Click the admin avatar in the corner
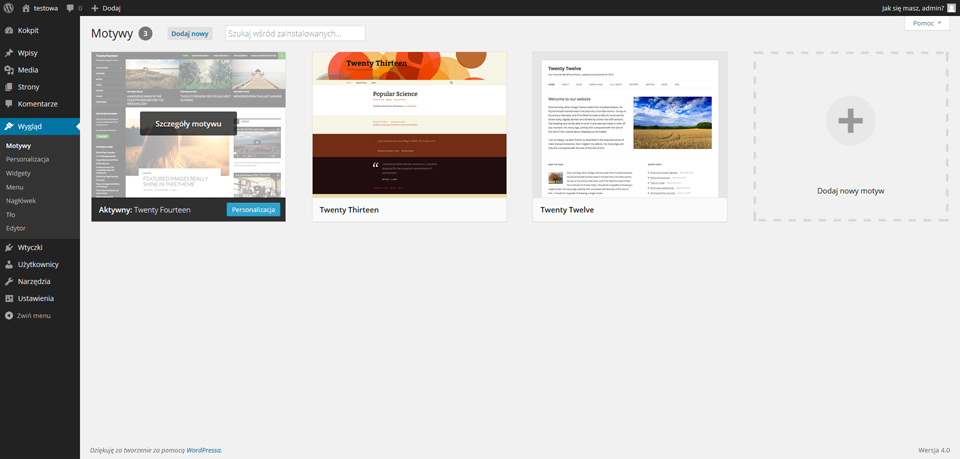Viewport: 960px width, 459px height. 951,8
